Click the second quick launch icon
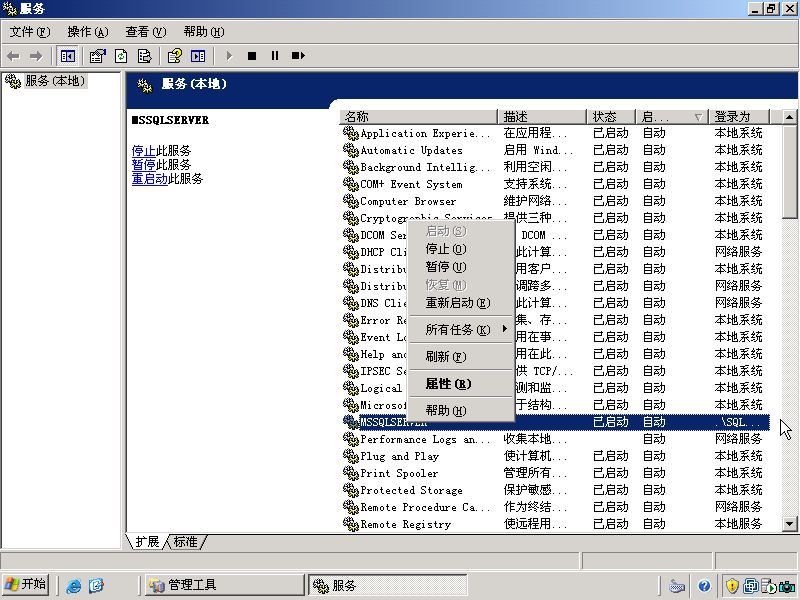 pyautogui.click(x=96, y=585)
